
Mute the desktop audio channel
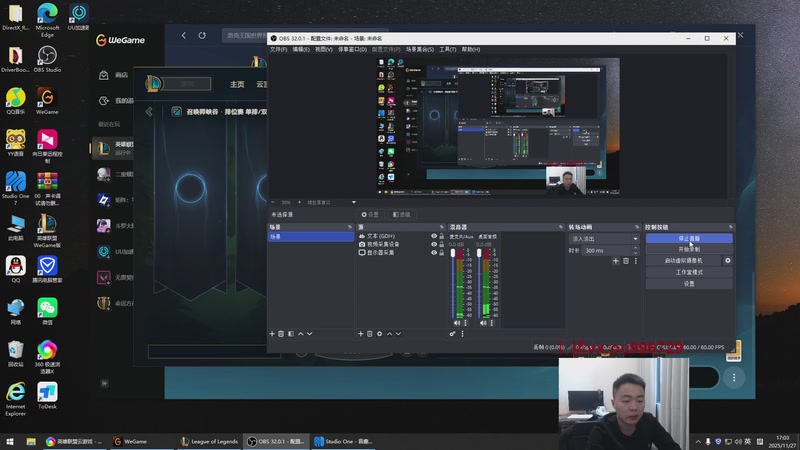[483, 323]
